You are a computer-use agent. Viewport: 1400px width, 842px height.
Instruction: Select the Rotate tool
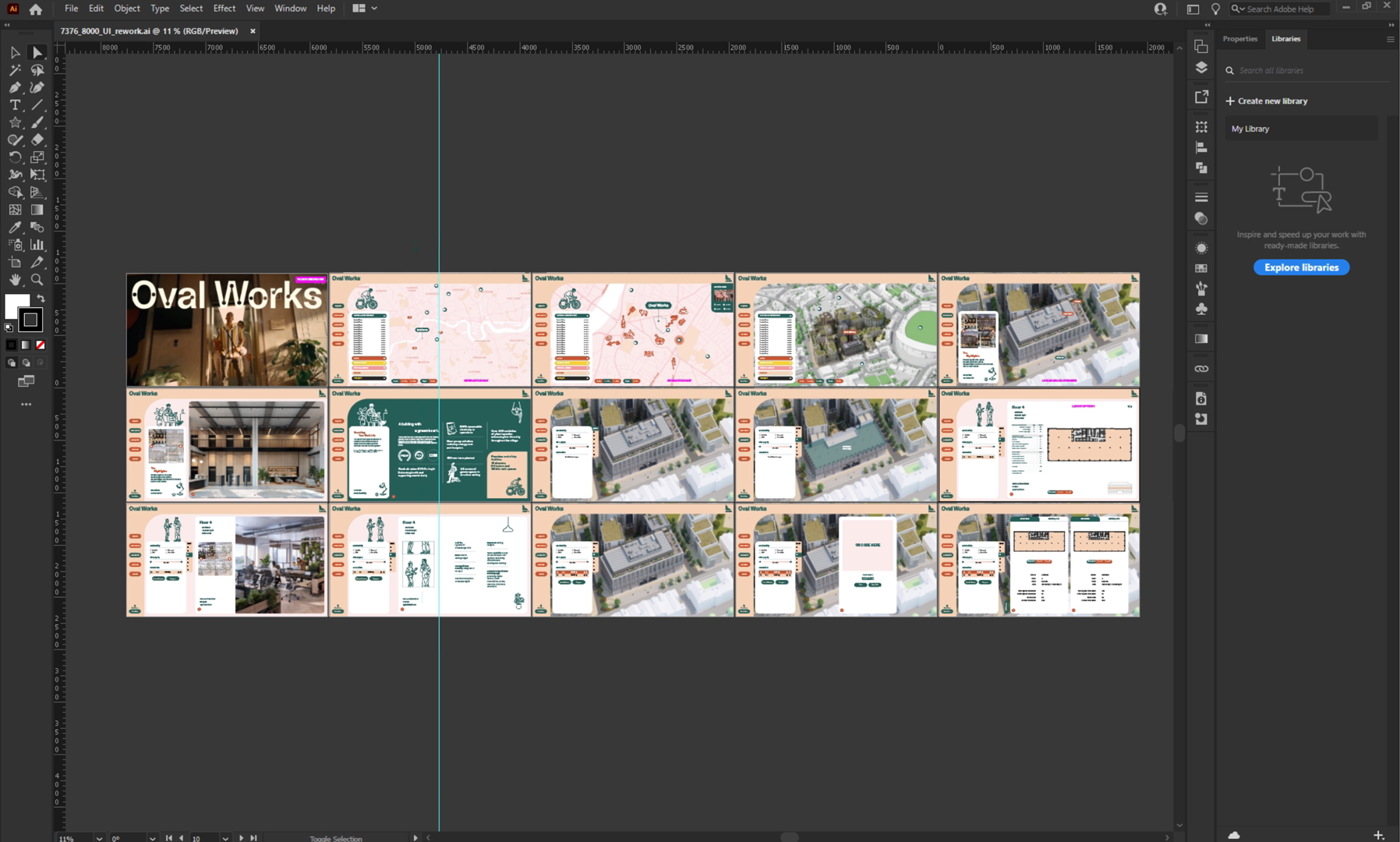point(15,157)
